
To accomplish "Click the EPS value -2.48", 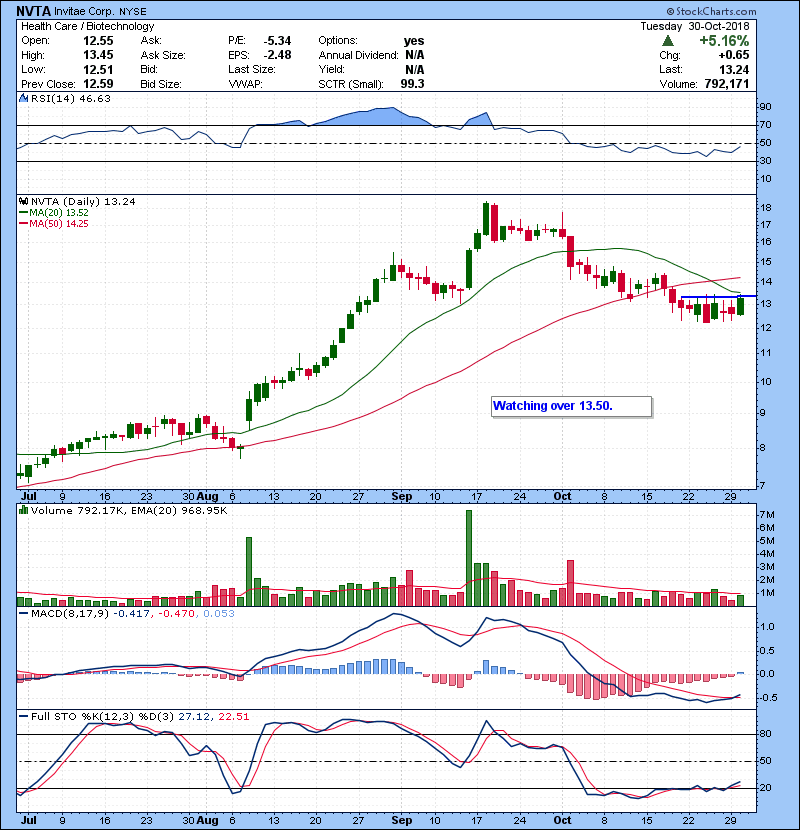I will point(277,55).
